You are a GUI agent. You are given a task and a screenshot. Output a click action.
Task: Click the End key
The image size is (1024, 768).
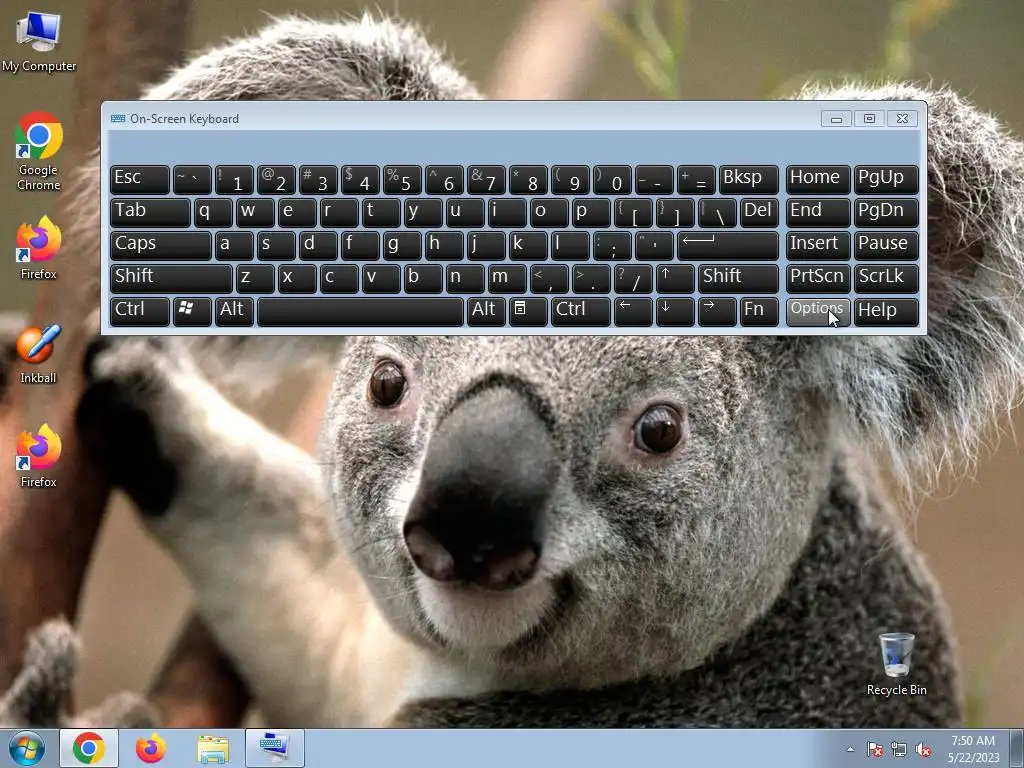(818, 212)
